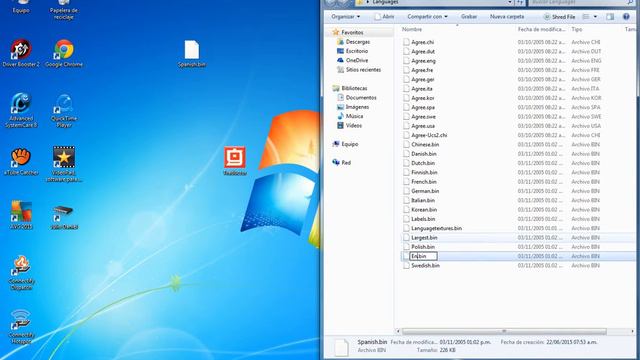Select the Finnish.bin file
640x360 pixels.
(420, 172)
